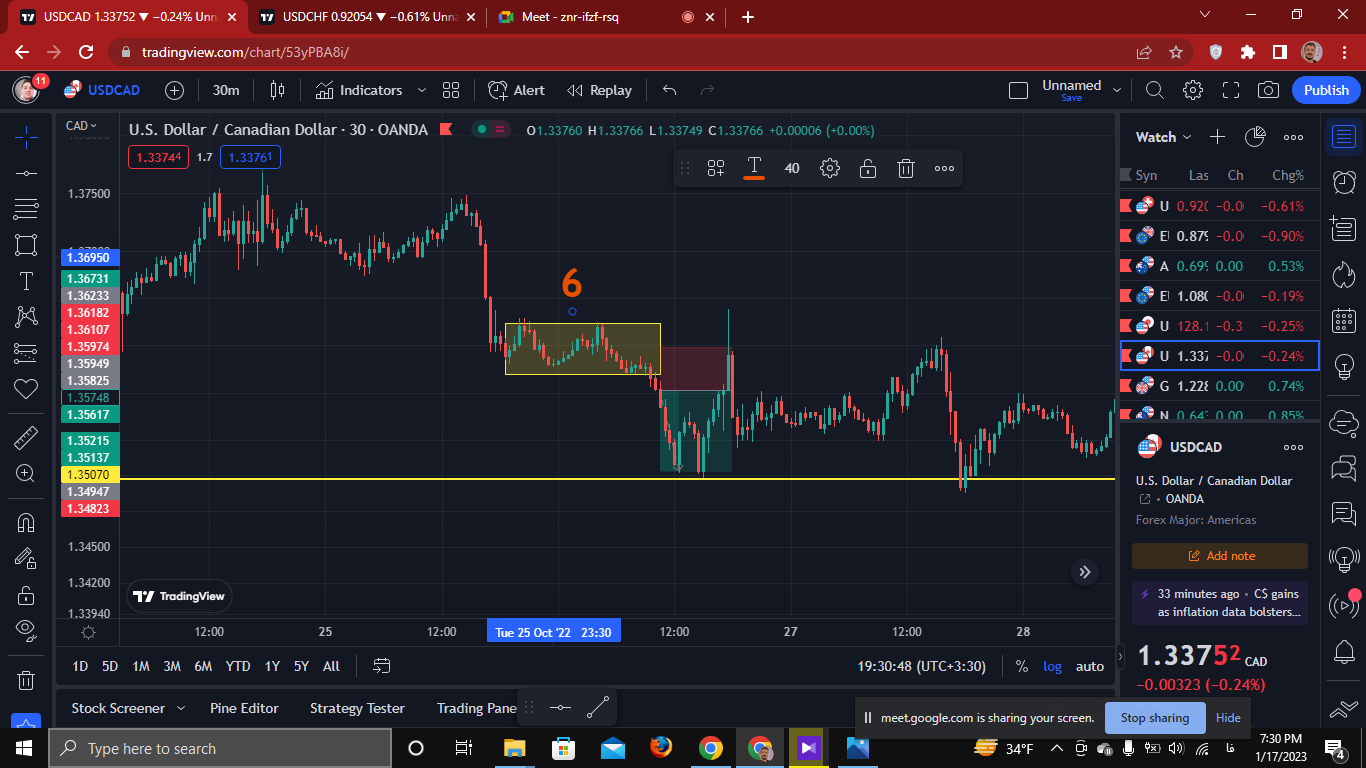Image resolution: width=1366 pixels, height=768 pixels.
Task: Expand the Indicators favorites dropdown arrow
Action: click(422, 90)
